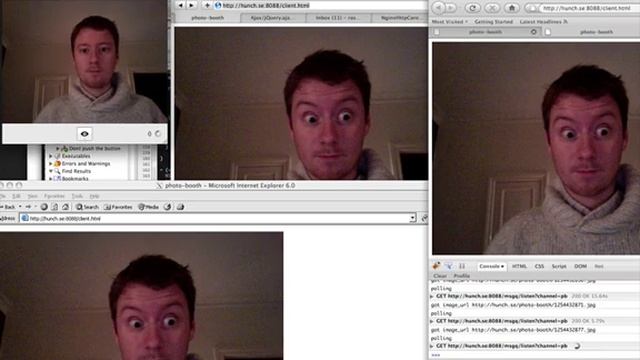Activate the Firebug inspect element tool
The width and height of the screenshot is (640, 360).
pyautogui.click(x=449, y=266)
